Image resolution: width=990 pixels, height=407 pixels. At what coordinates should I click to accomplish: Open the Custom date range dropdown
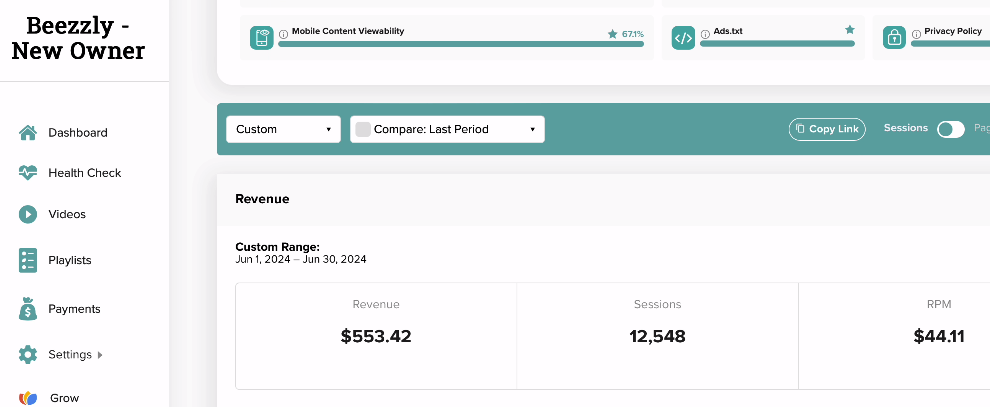283,129
